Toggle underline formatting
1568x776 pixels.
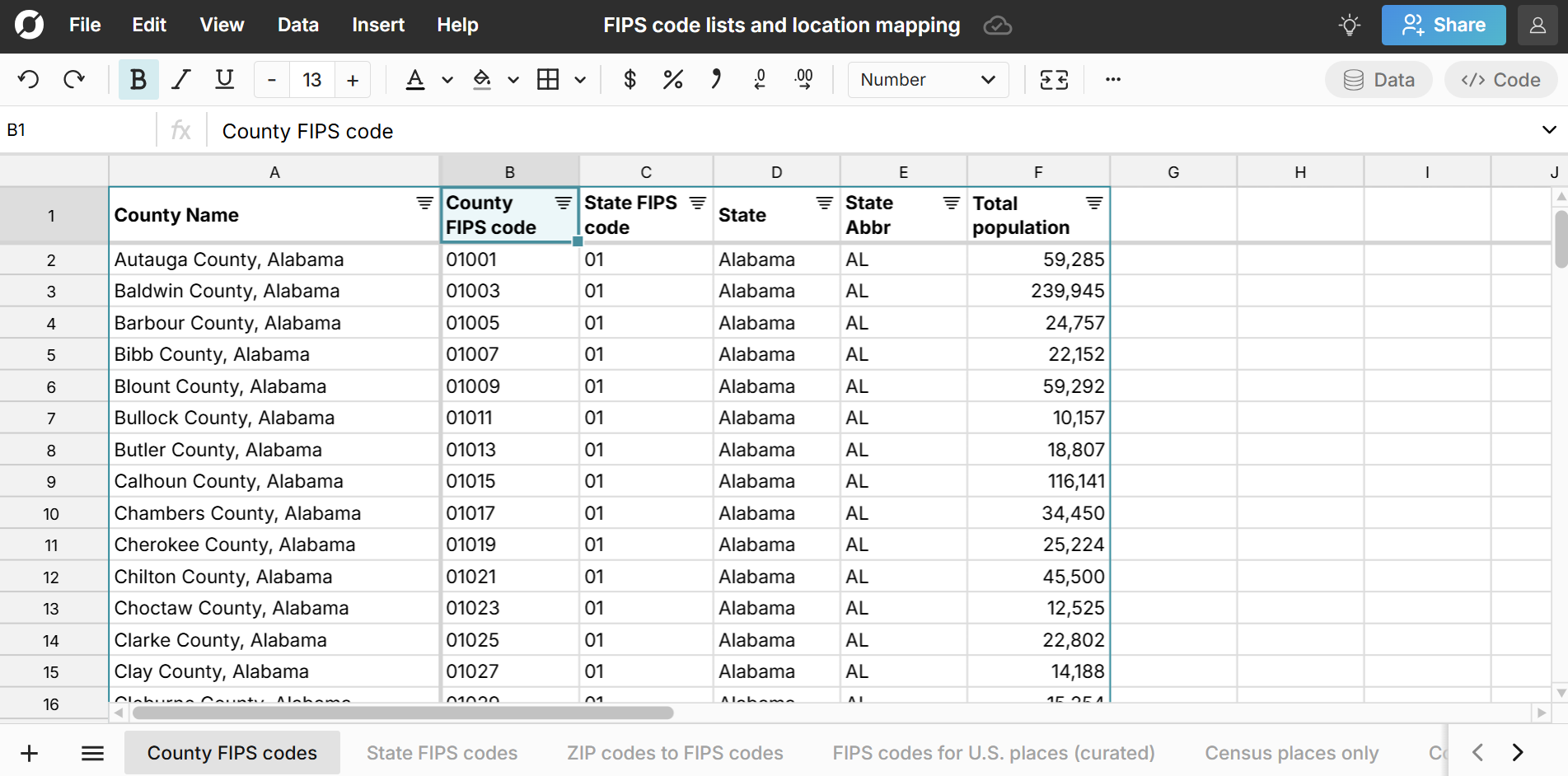pyautogui.click(x=224, y=80)
